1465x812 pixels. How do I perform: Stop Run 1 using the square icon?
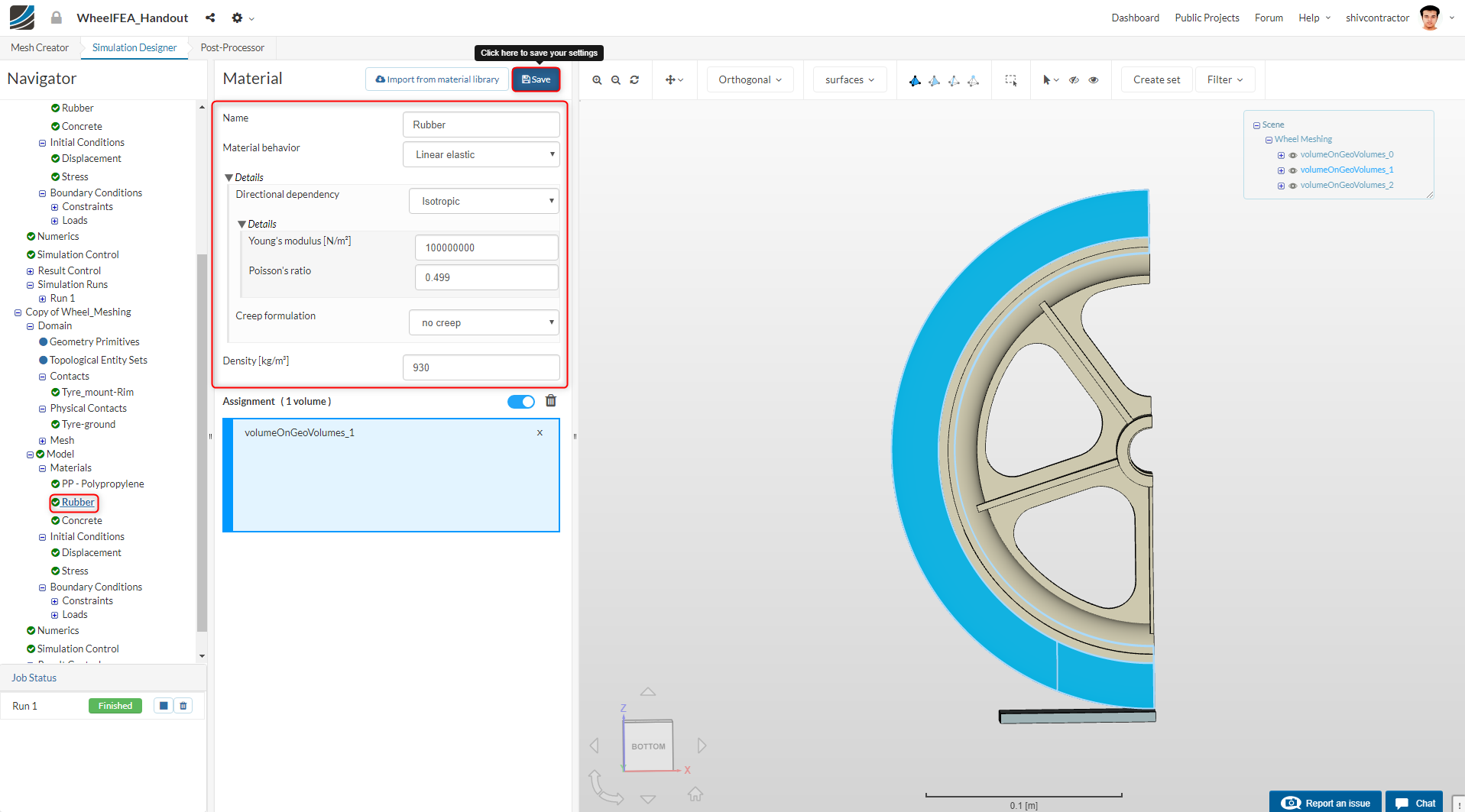(x=164, y=706)
